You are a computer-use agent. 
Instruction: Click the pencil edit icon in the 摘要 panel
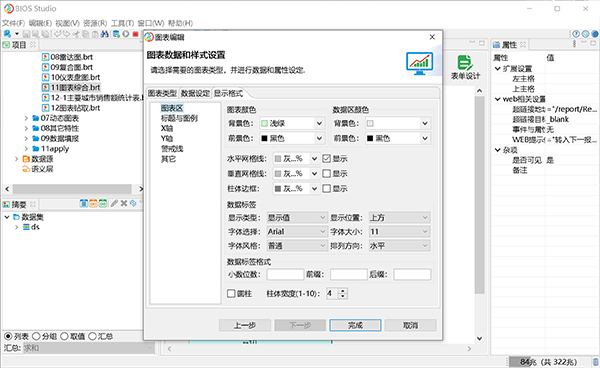coord(114,204)
